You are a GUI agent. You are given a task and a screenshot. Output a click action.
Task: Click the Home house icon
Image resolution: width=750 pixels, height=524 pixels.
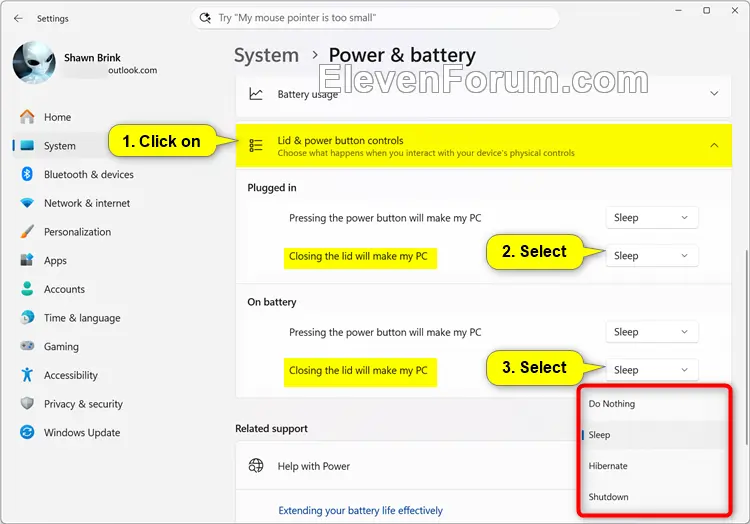(x=27, y=117)
